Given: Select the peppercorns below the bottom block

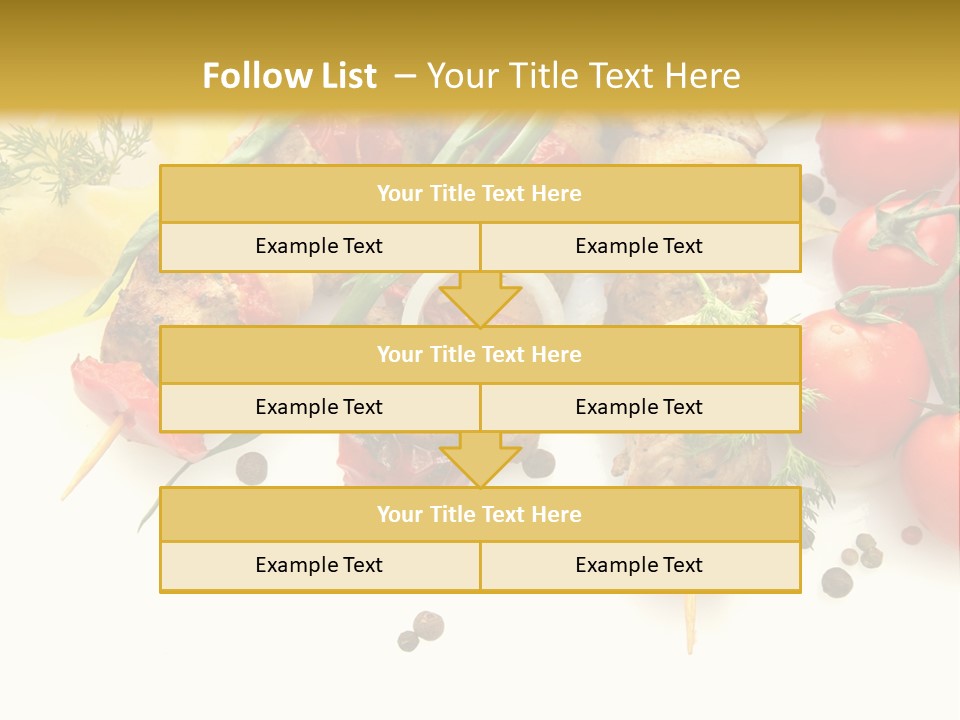Looking at the screenshot, I should (x=420, y=631).
